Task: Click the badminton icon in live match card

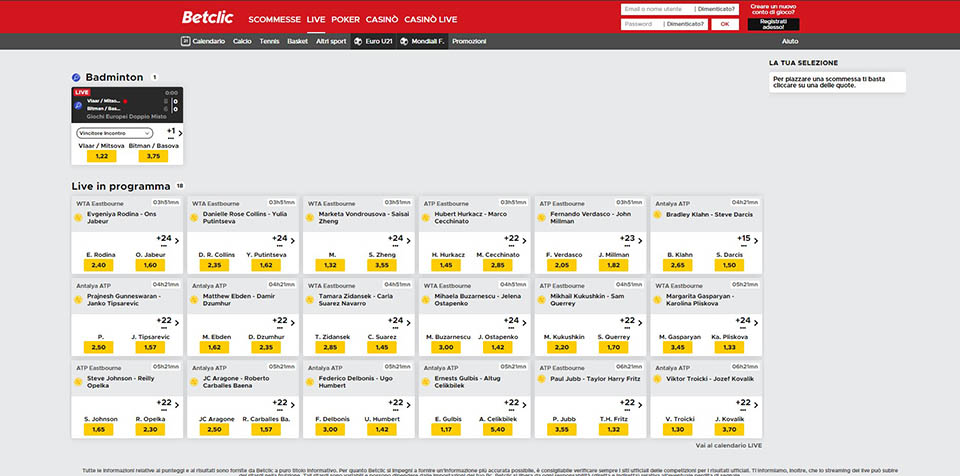Action: 78,105
